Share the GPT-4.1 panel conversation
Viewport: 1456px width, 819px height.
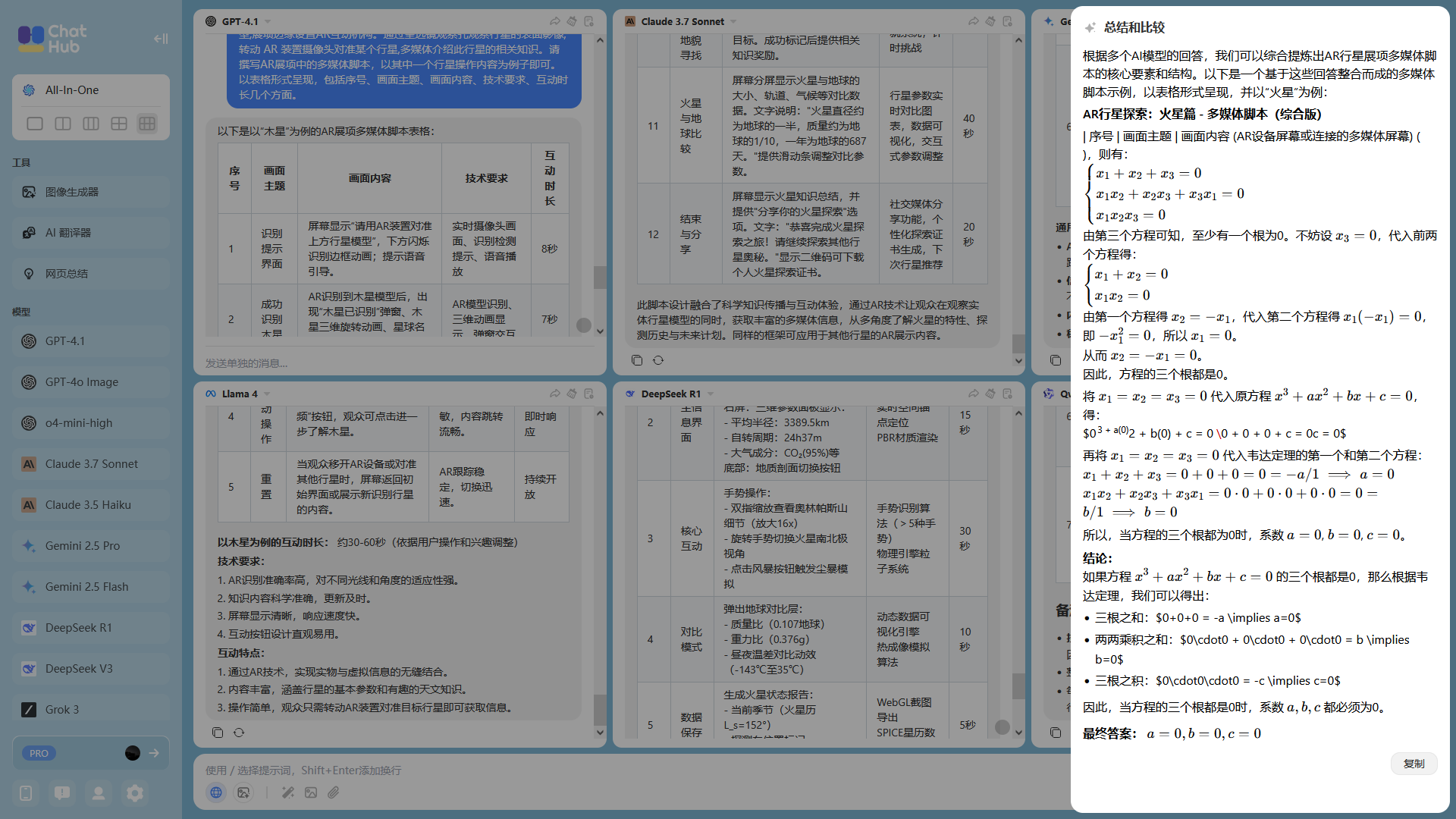555,21
